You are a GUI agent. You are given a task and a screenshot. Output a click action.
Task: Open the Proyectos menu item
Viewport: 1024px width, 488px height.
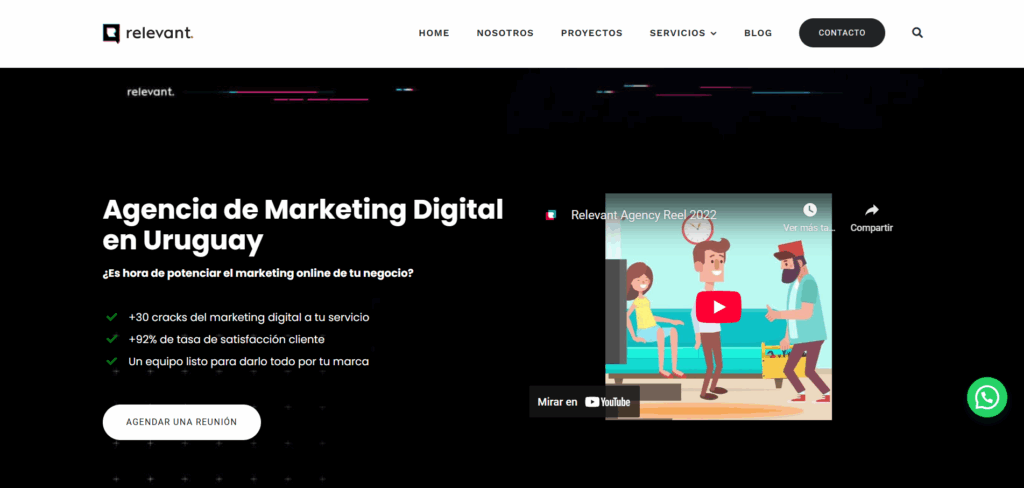592,33
